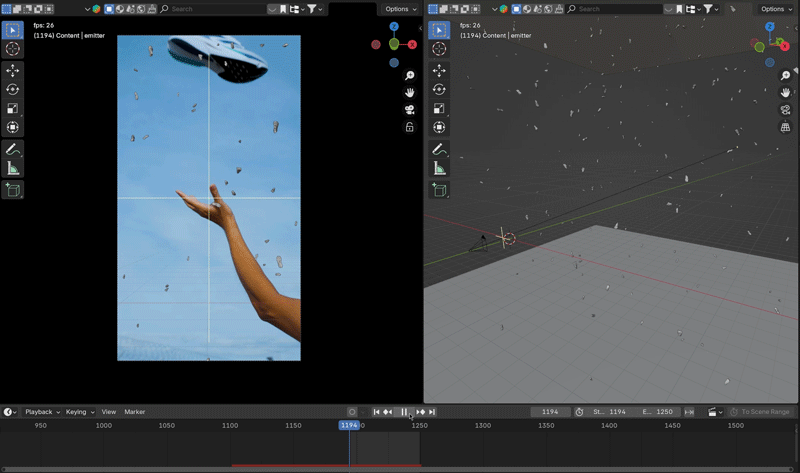The image size is (800, 473).
Task: Select the Select Box tool in right viewport
Action: pyautogui.click(x=439, y=30)
